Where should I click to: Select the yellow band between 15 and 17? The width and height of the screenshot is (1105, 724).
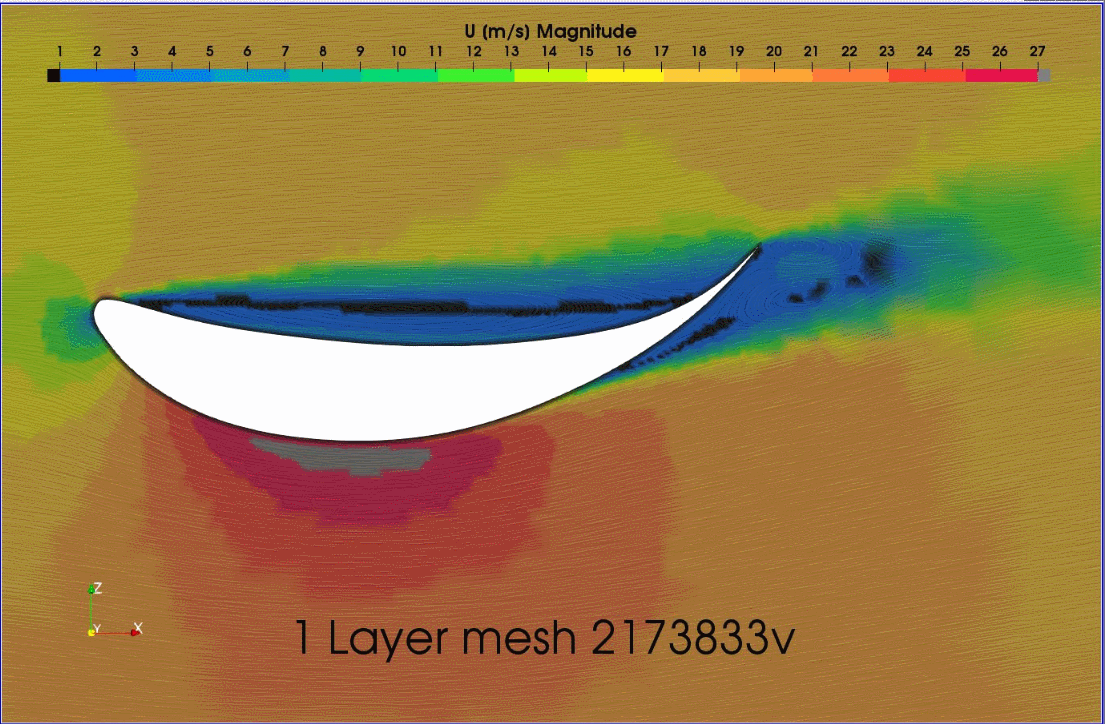624,75
